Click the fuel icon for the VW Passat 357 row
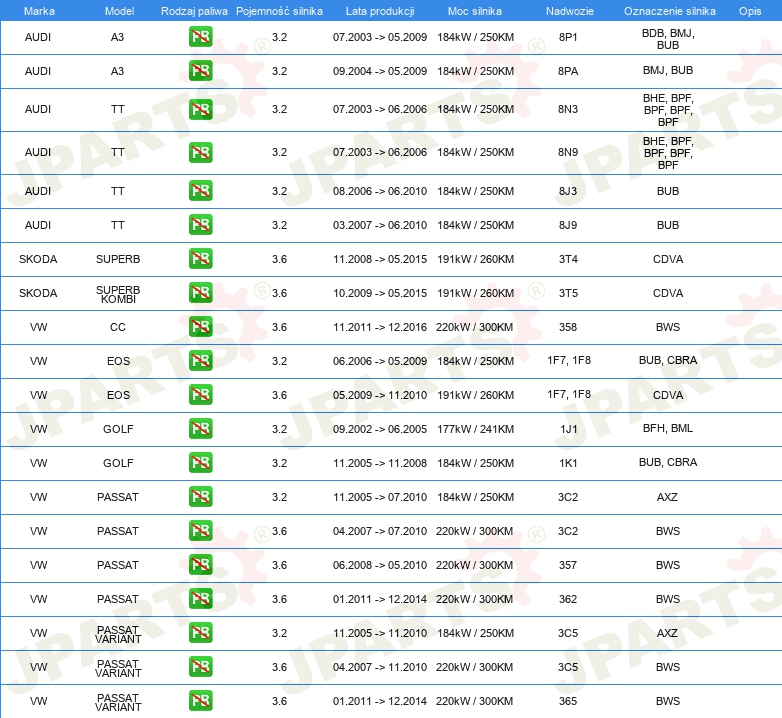 [200, 565]
